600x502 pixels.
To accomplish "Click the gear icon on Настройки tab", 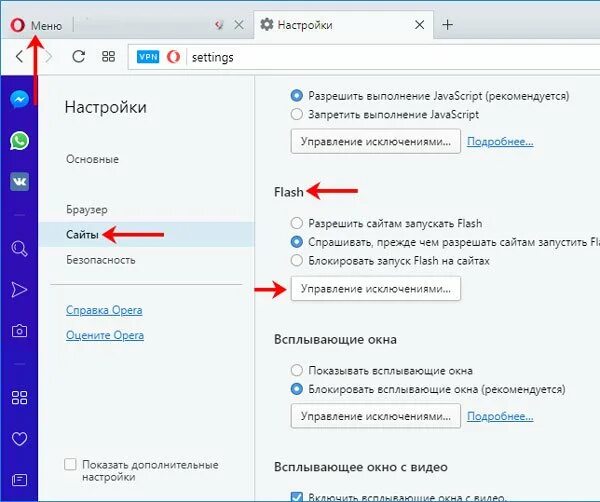I will pyautogui.click(x=267, y=25).
